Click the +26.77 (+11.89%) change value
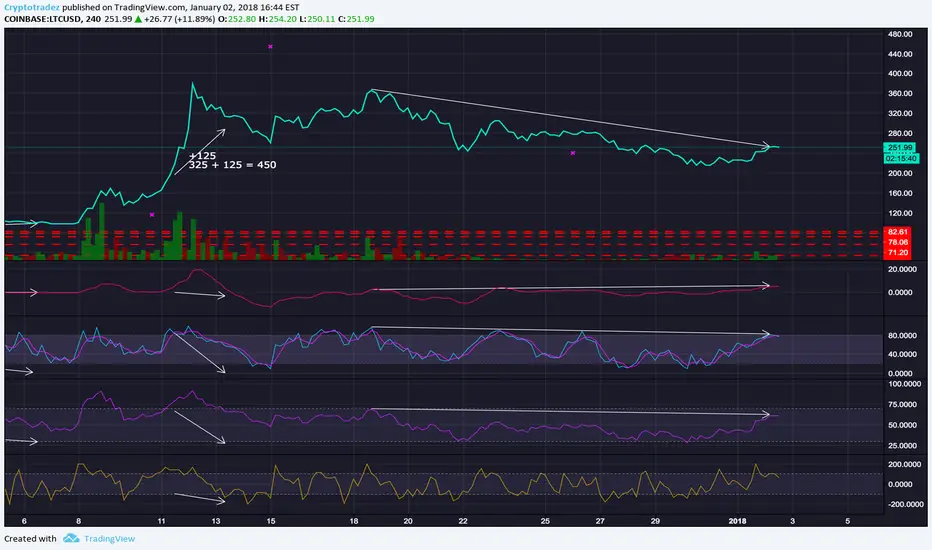The height and width of the screenshot is (550, 932). point(179,19)
